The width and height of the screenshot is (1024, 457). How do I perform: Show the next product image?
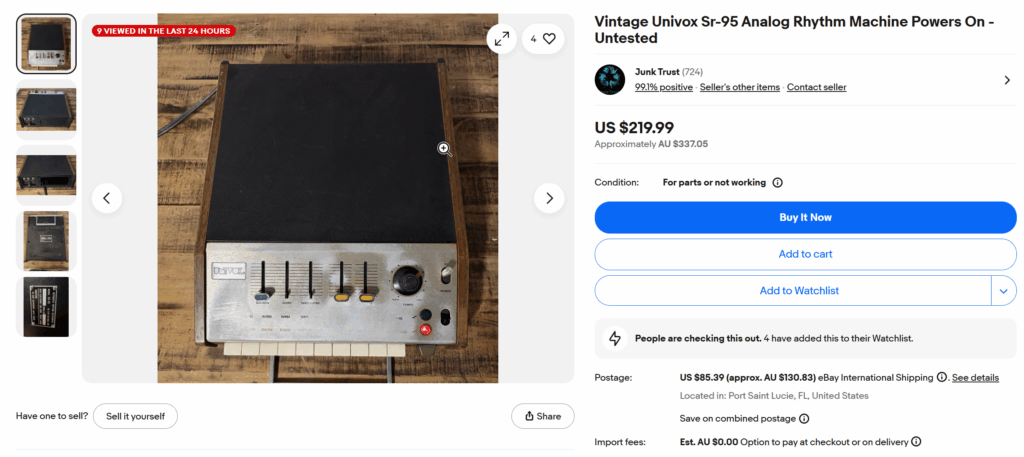click(x=549, y=198)
